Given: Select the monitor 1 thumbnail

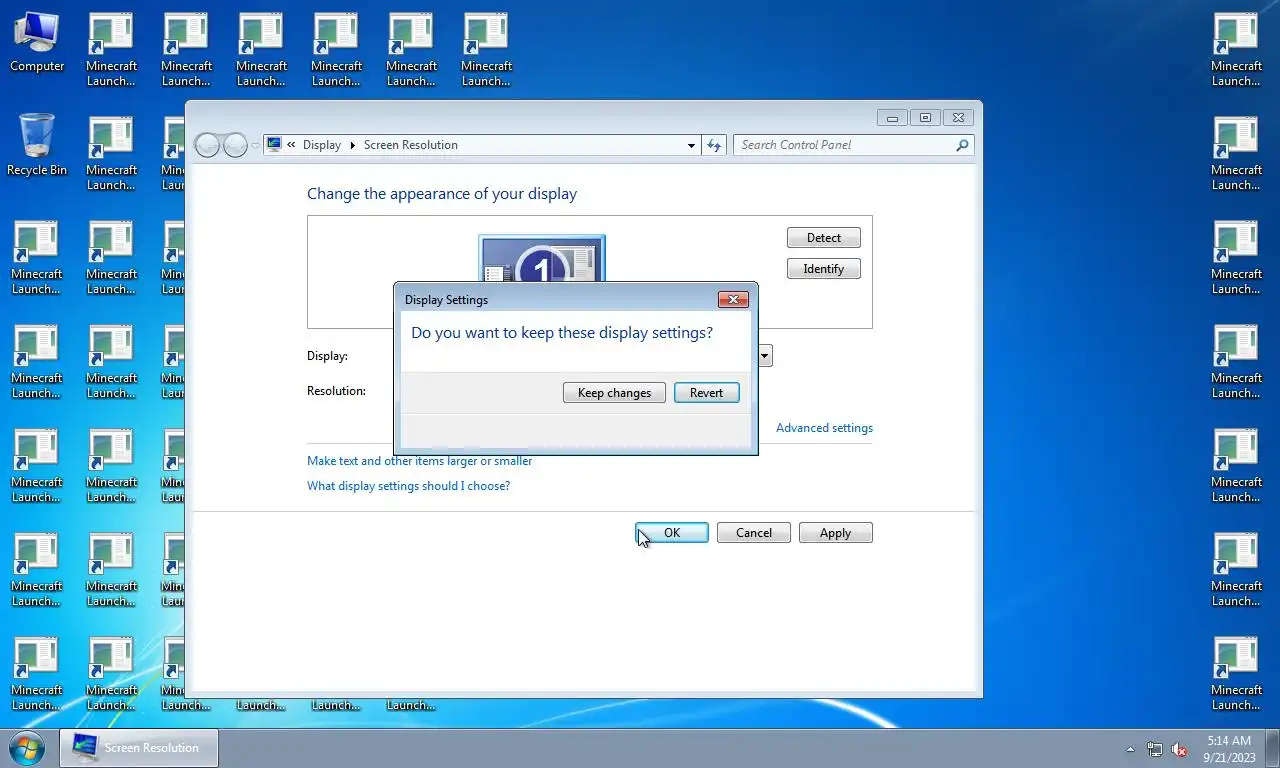Looking at the screenshot, I should 542,258.
